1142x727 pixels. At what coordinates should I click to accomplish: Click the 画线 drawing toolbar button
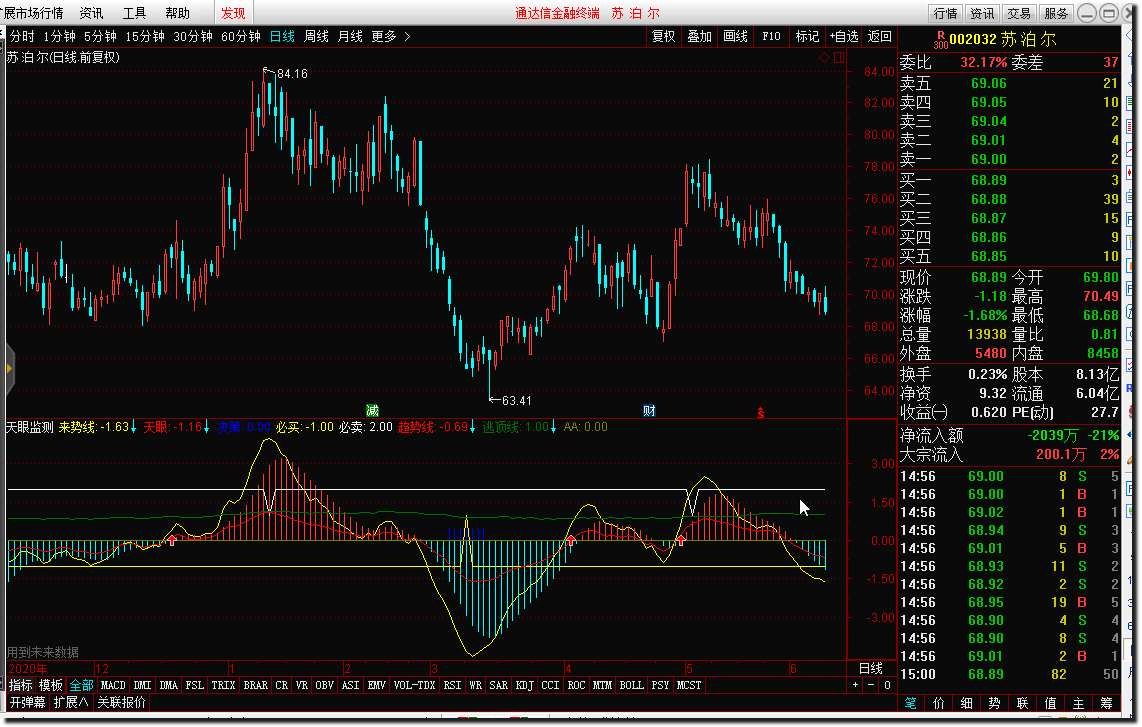(736, 36)
